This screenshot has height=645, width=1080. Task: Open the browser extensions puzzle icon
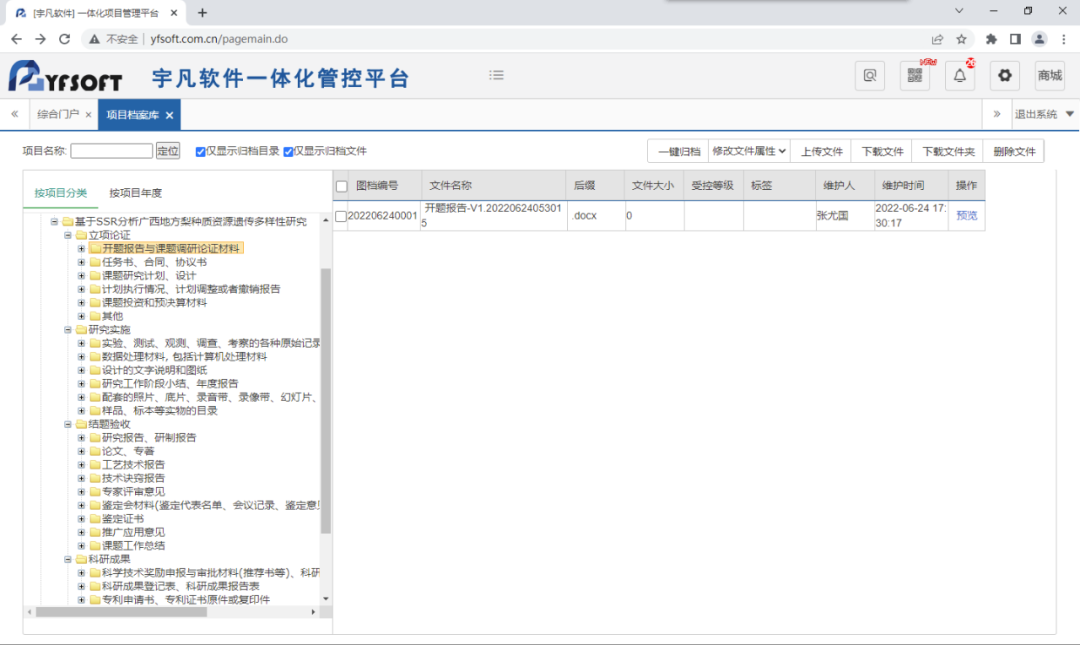pos(991,39)
